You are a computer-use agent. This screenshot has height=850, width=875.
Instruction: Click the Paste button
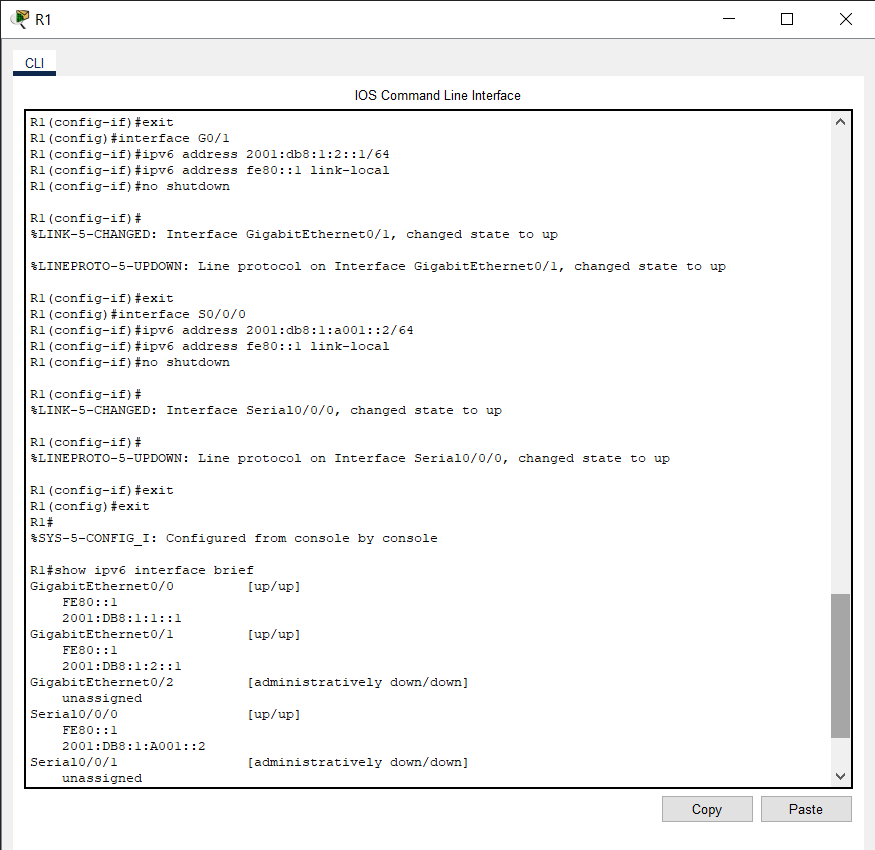(x=806, y=808)
